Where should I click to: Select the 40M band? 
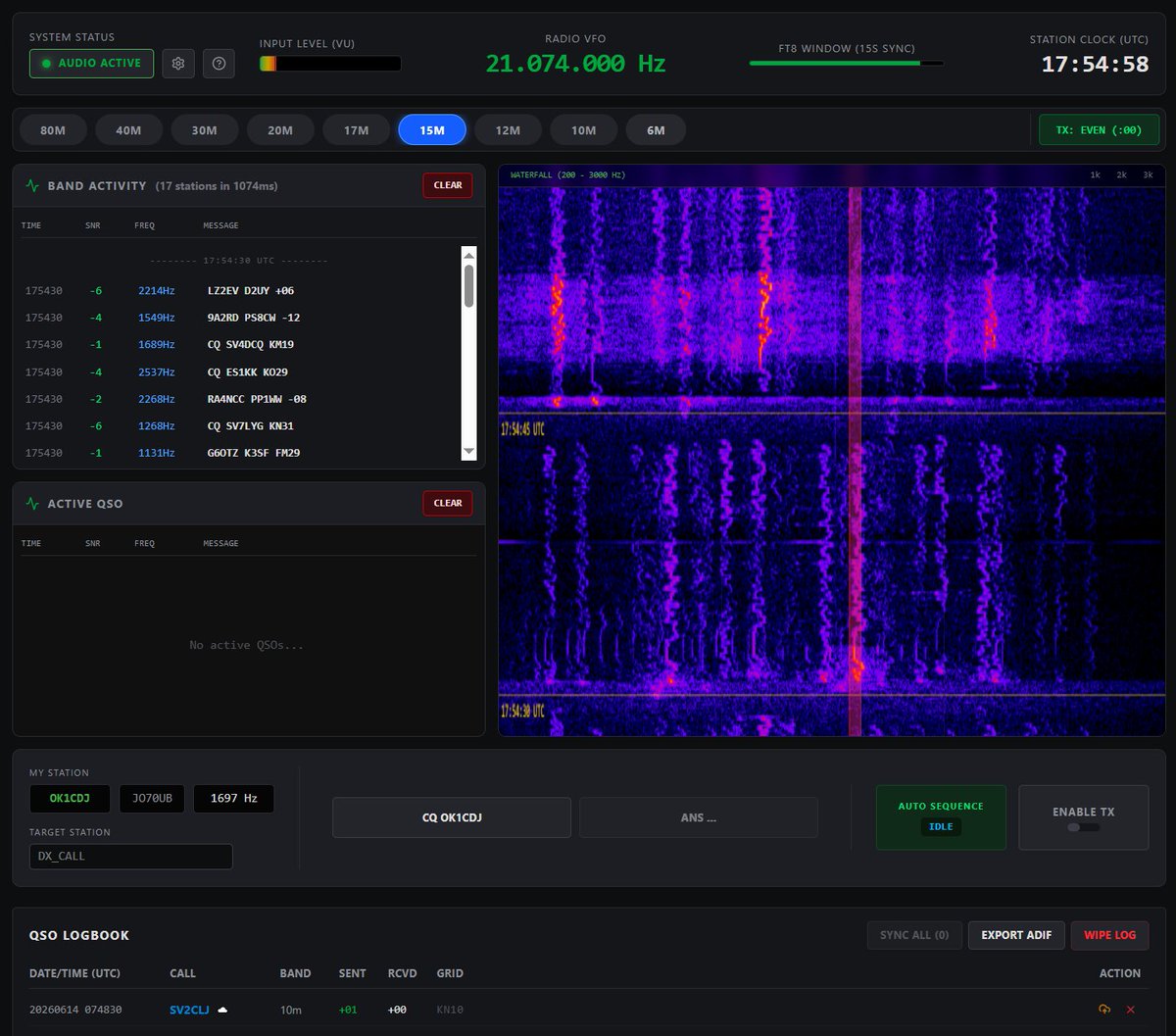[x=128, y=129]
